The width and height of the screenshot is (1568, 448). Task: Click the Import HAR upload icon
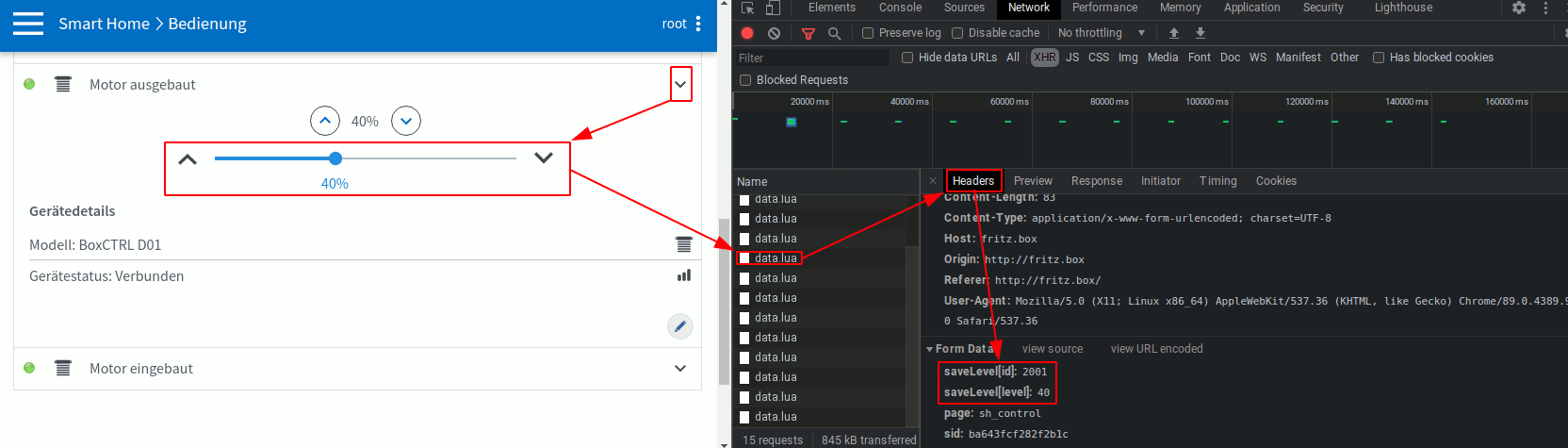pyautogui.click(x=1174, y=33)
